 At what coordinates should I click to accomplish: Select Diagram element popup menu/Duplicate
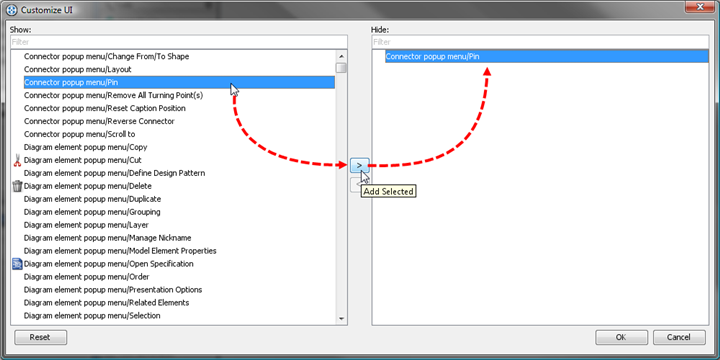[x=92, y=199]
